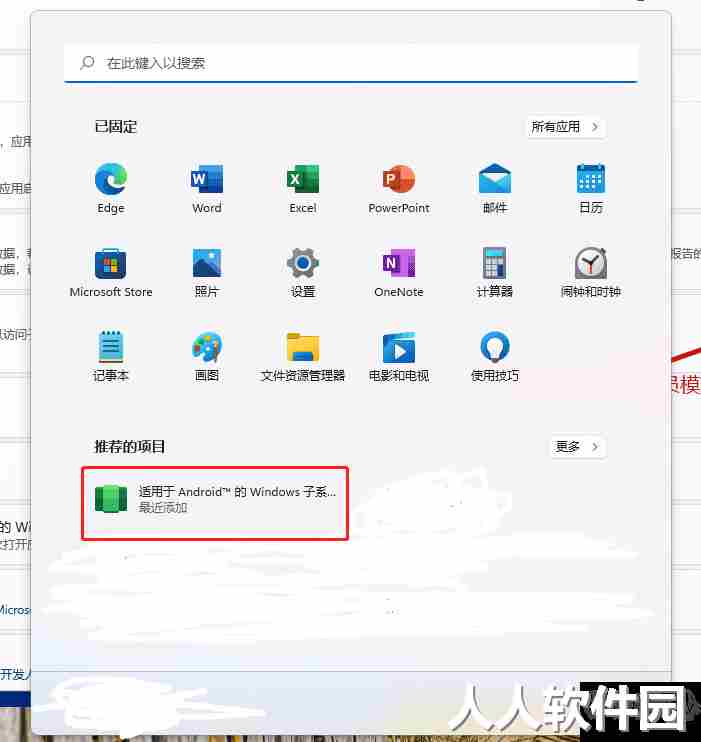Open the 日历 calendar app

(x=591, y=188)
